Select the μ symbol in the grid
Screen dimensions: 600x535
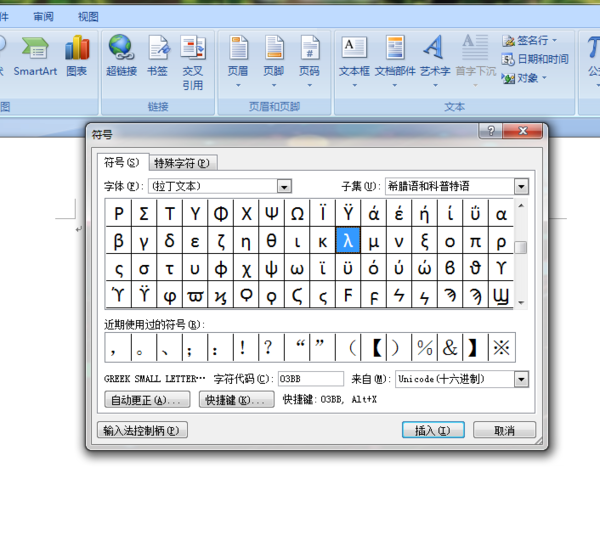(373, 241)
